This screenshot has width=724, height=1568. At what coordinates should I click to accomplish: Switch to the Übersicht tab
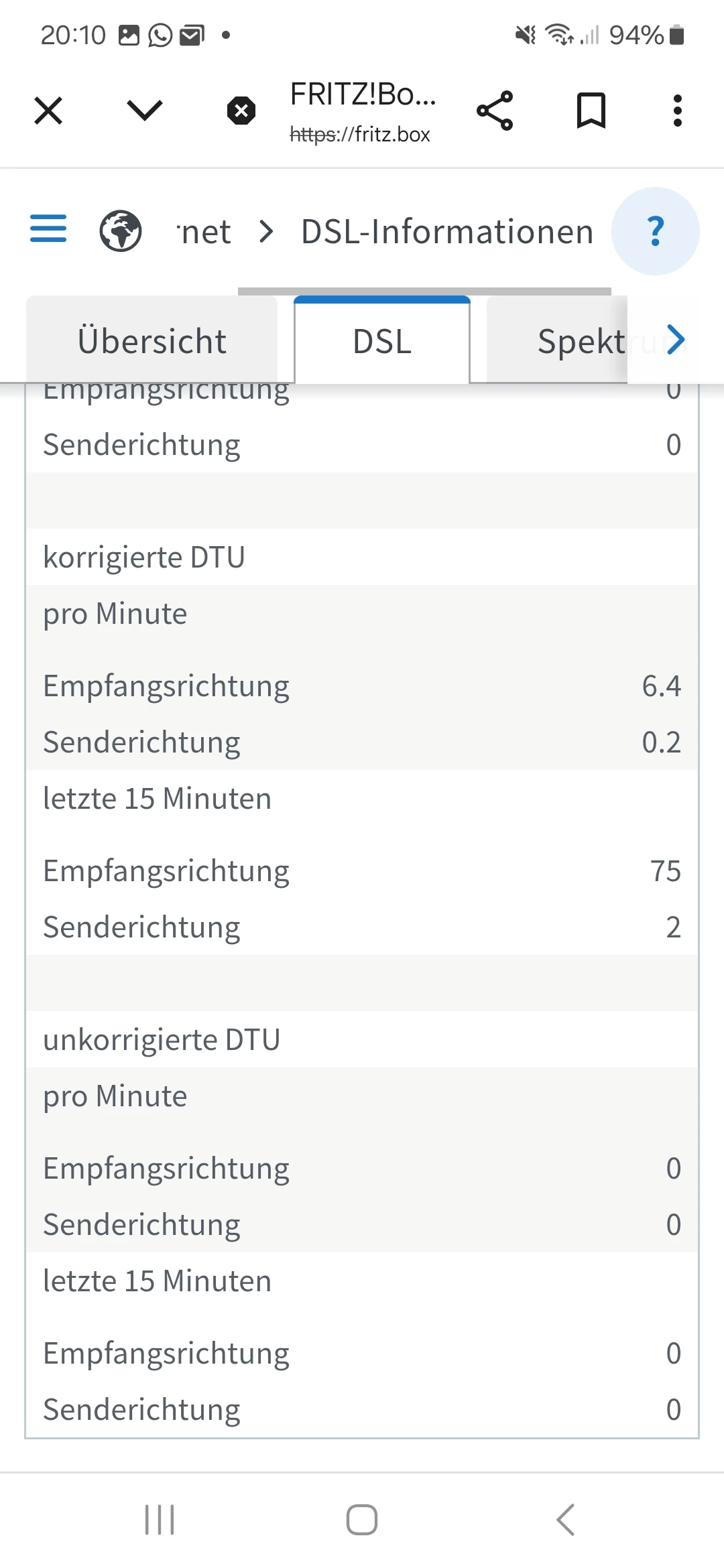[x=152, y=341]
